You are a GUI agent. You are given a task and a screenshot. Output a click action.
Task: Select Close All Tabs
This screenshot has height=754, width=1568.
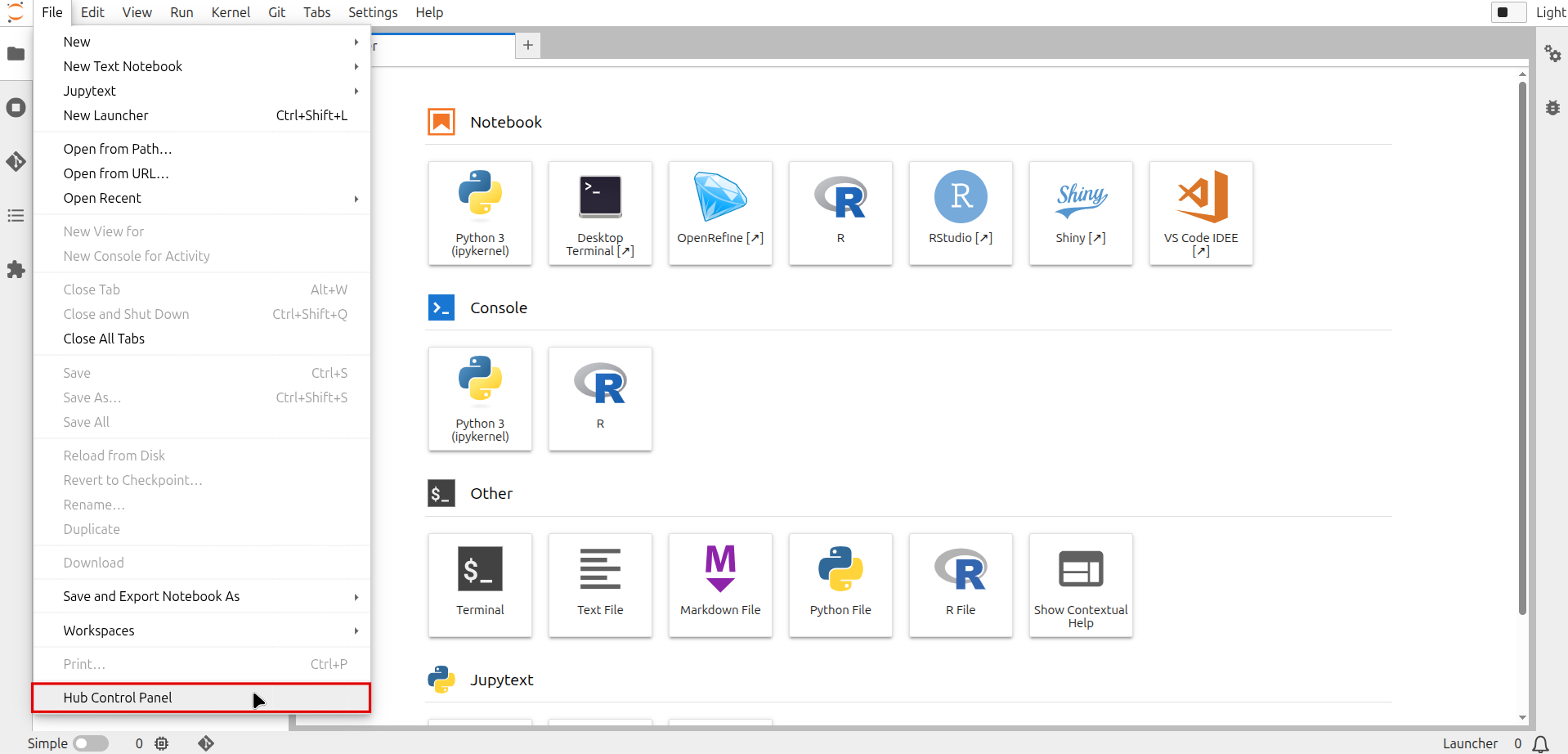[x=201, y=339]
